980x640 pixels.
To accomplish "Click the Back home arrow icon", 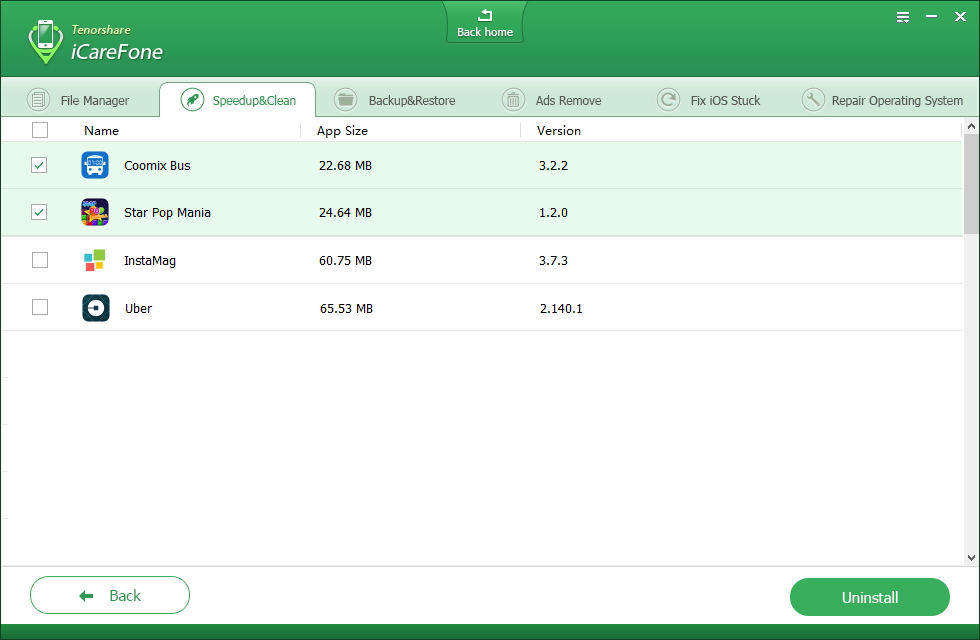I will click(485, 15).
